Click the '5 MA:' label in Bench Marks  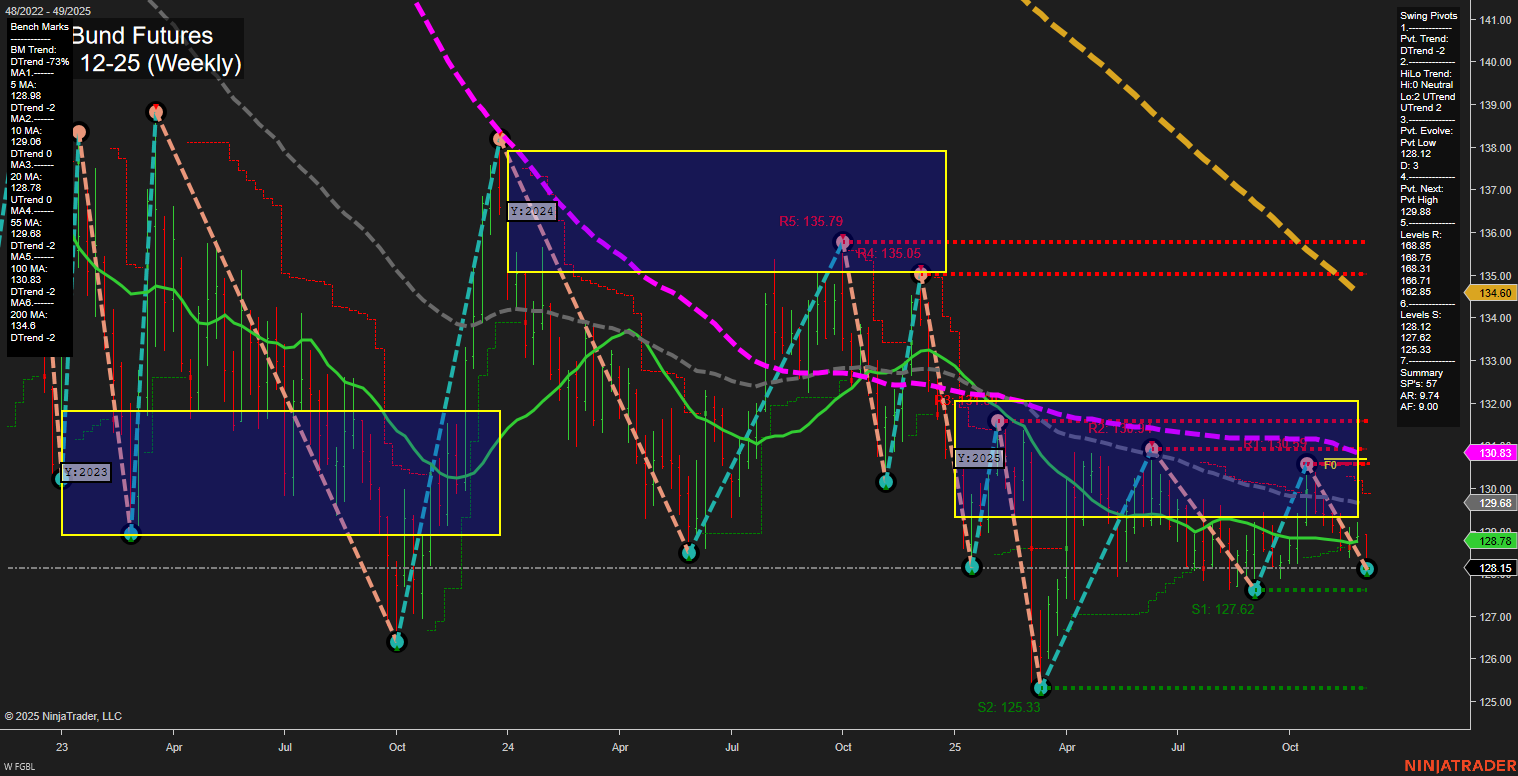pos(24,84)
